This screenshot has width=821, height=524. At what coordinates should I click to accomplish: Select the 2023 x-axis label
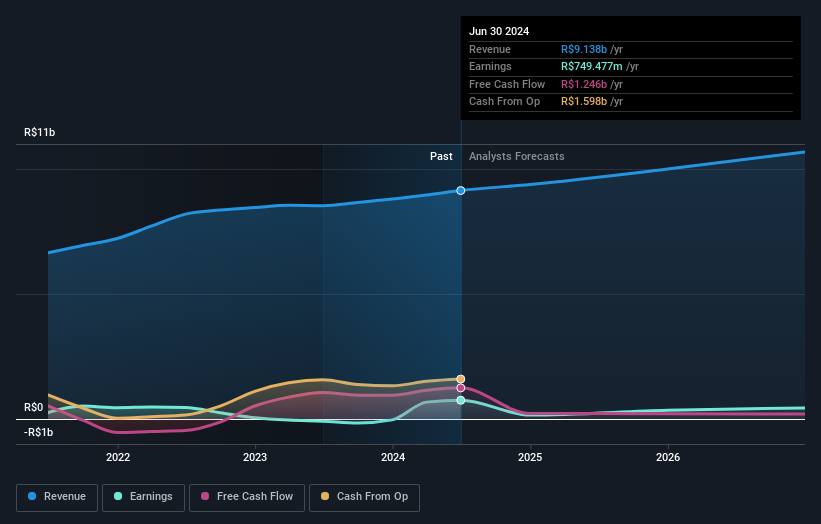[255, 457]
